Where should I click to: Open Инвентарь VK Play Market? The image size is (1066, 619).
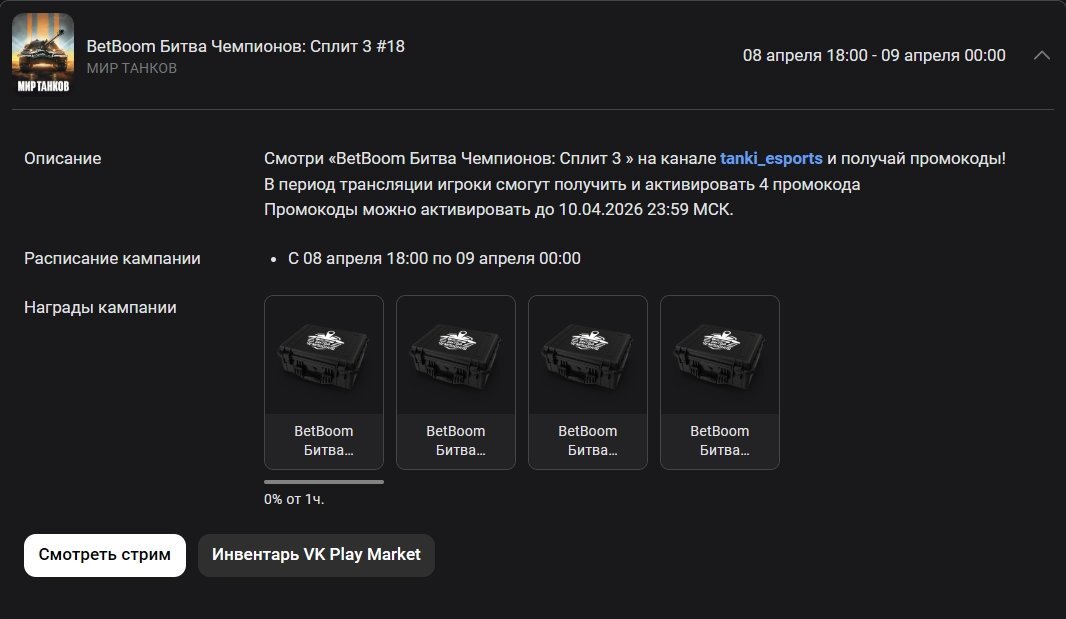pos(316,554)
